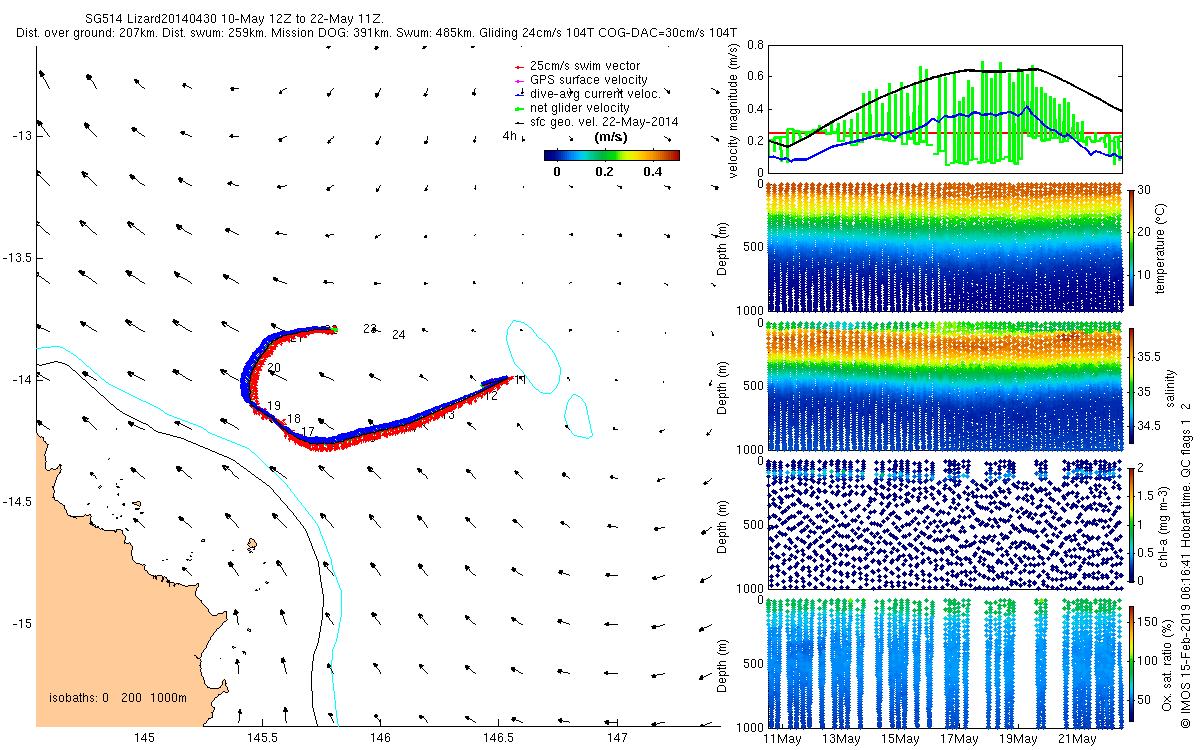Click the '146.5' longitude tick on the map
The height and width of the screenshot is (750, 1200).
click(x=499, y=738)
